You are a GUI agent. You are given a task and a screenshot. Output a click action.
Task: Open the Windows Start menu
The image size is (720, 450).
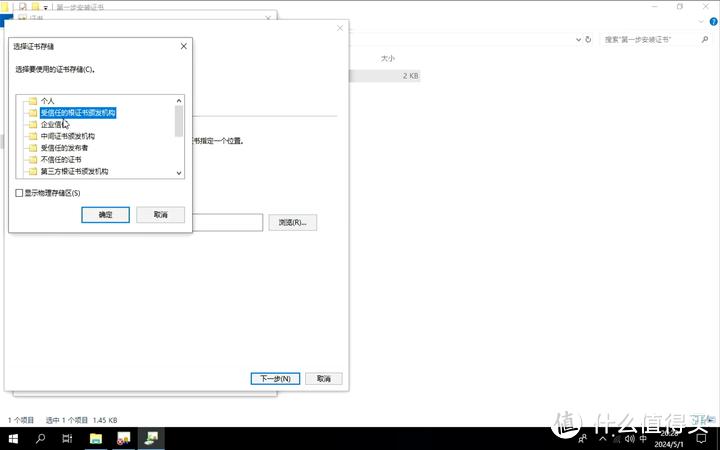point(13,438)
